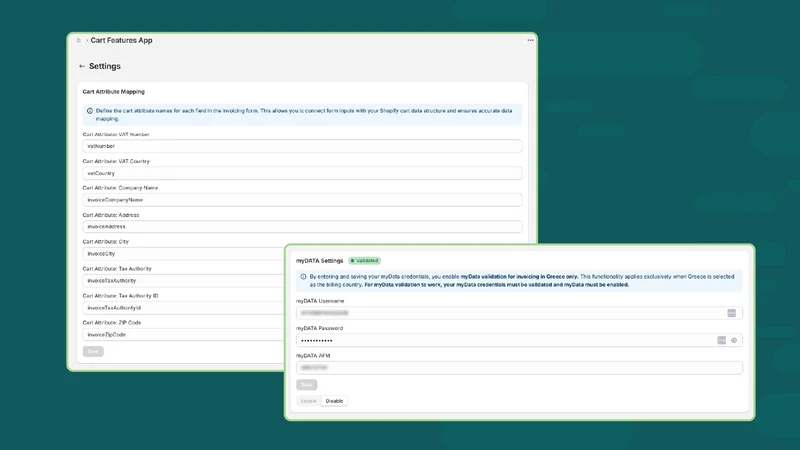
Task: Focus the Cart Attribute Tax Authority ID field
Action: (x=184, y=308)
